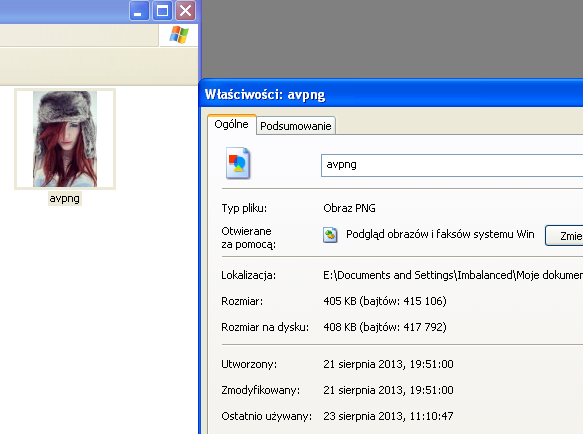This screenshot has width=583, height=434.
Task: Click the 23 sierpnia 2013 last used date
Action: [x=389, y=416]
